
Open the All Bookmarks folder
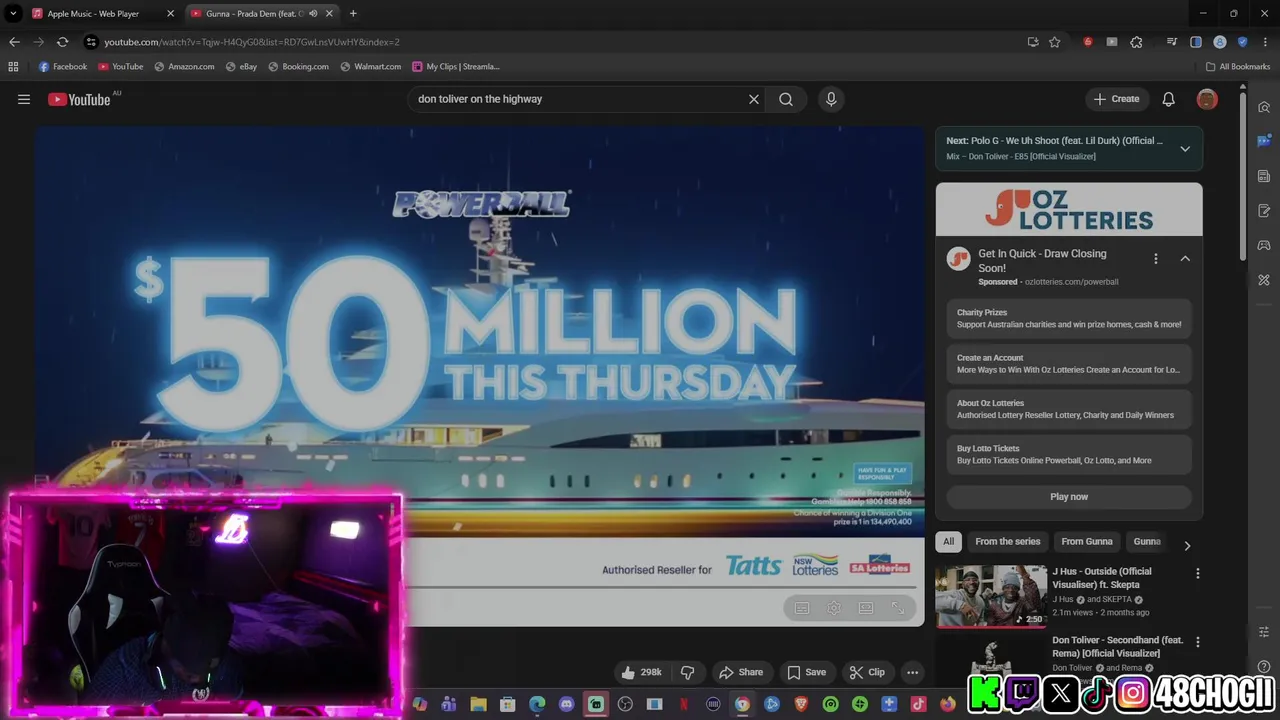[1238, 67]
